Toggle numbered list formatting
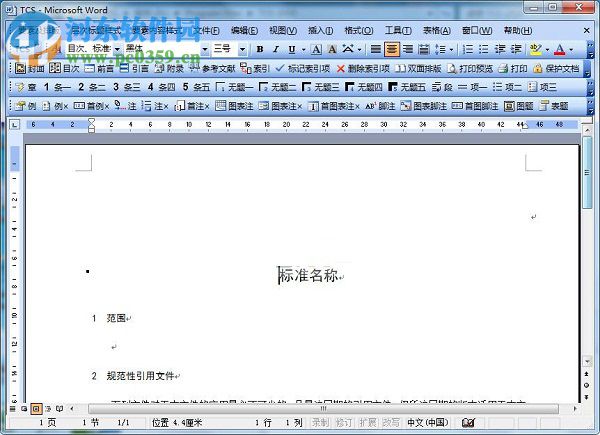 (x=468, y=49)
